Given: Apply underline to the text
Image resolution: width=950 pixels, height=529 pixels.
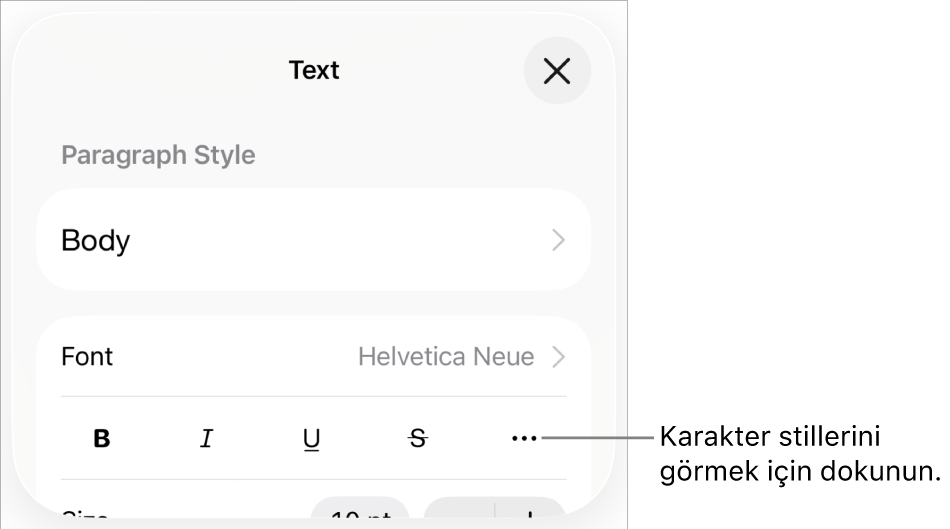Looking at the screenshot, I should tap(312, 438).
